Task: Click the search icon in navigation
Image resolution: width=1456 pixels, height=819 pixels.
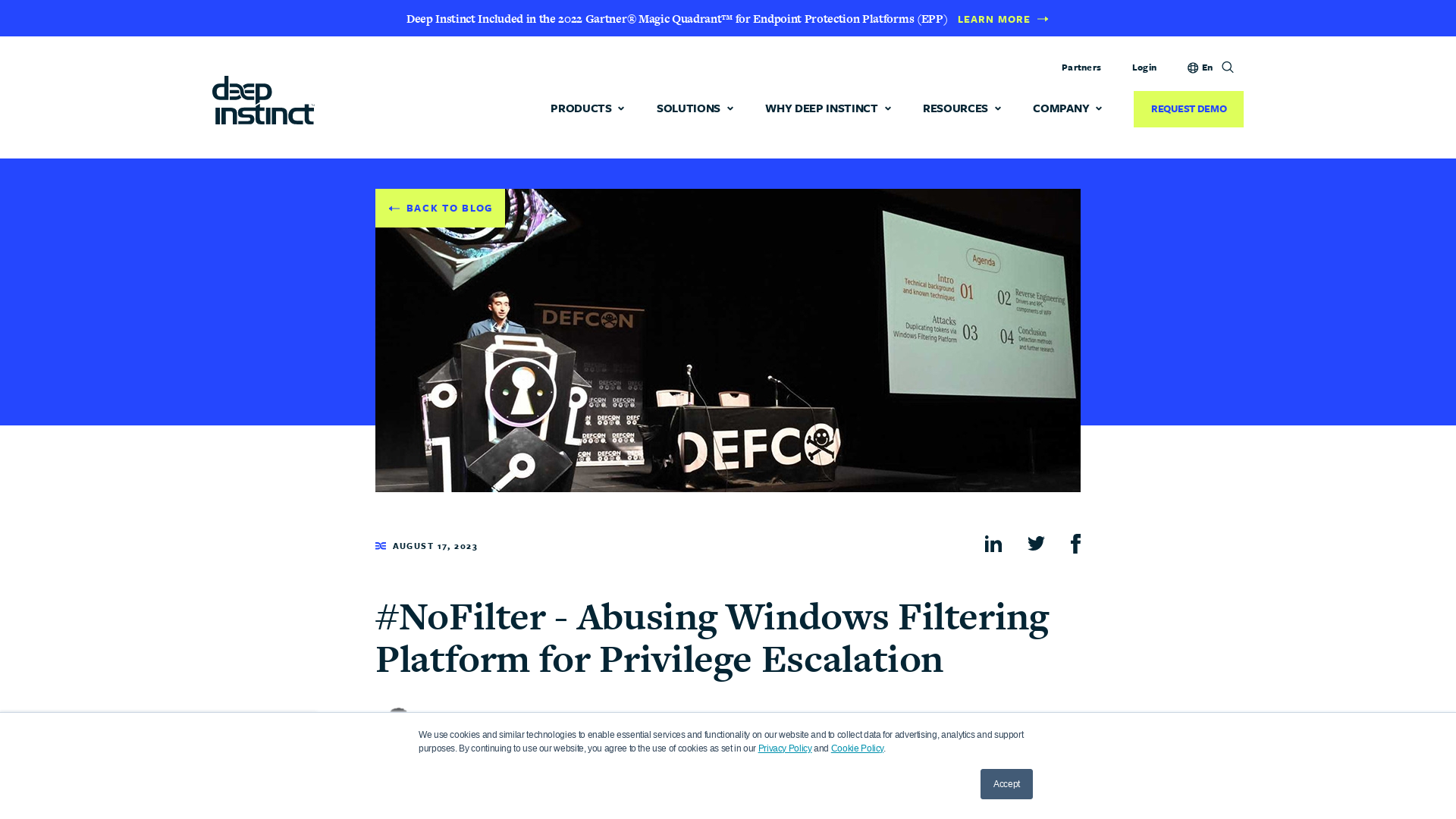Action: (x=1227, y=67)
